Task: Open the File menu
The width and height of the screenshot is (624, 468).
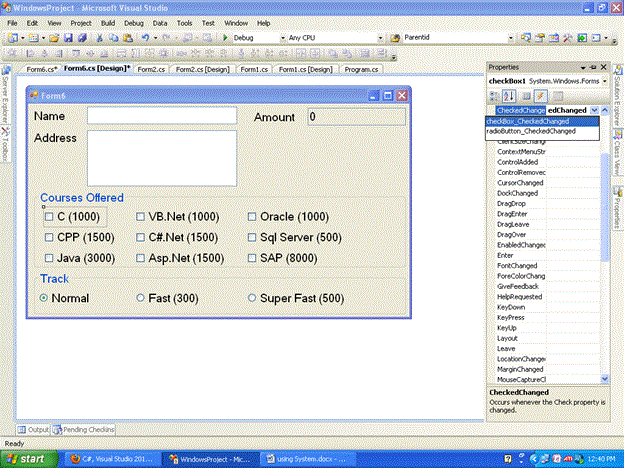Action: 12,23
